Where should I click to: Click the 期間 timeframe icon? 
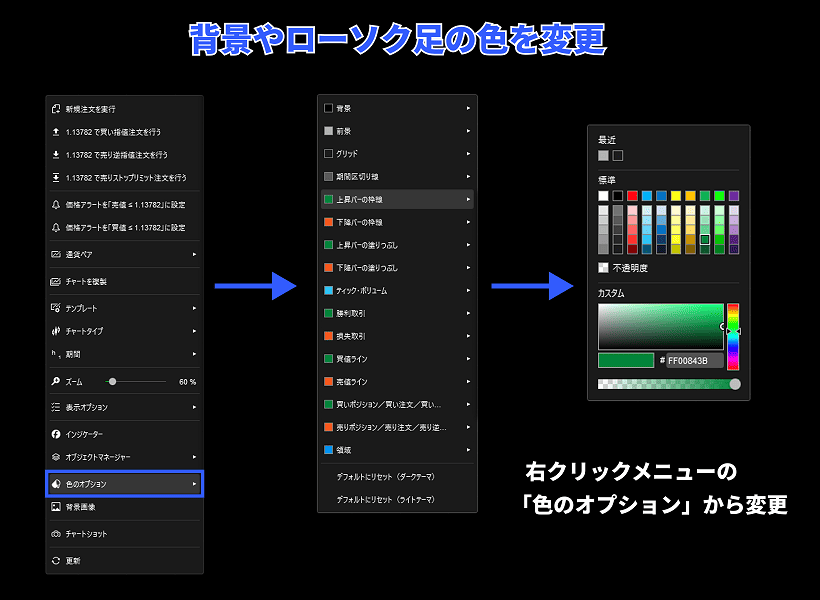click(55, 354)
